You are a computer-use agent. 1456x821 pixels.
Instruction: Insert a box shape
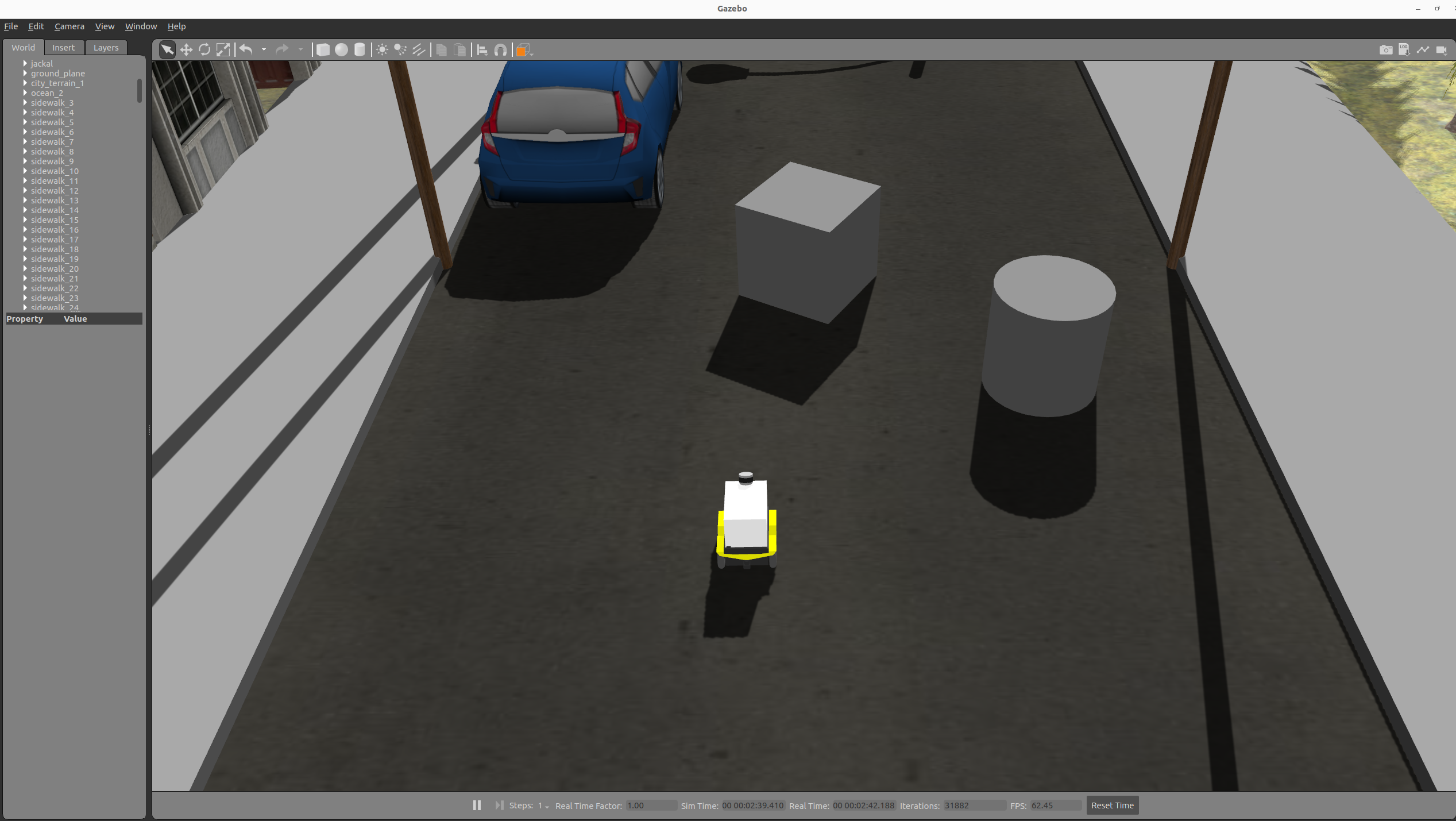click(x=323, y=50)
